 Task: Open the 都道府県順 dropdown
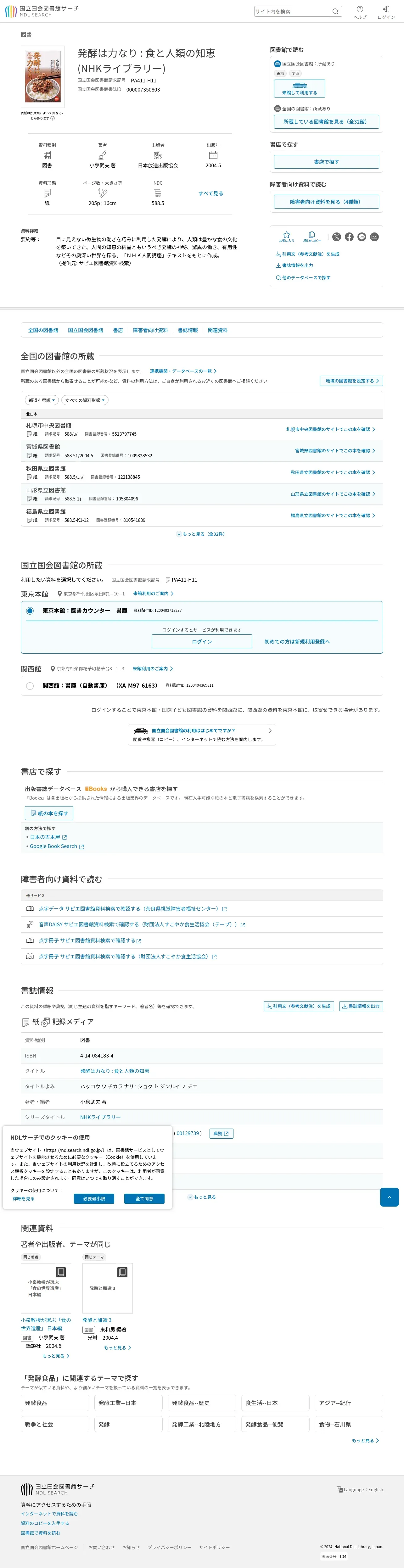tap(42, 400)
